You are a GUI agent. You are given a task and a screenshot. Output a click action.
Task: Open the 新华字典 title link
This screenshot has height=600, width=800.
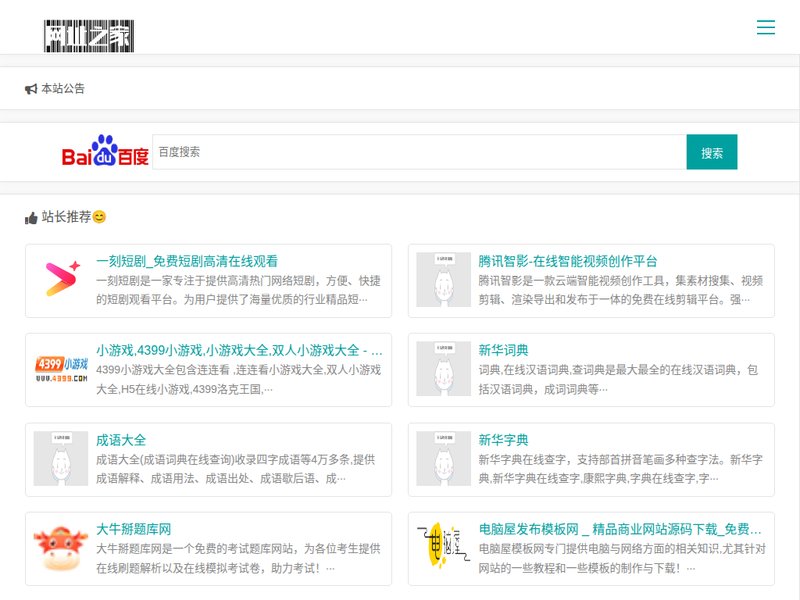(x=503, y=440)
